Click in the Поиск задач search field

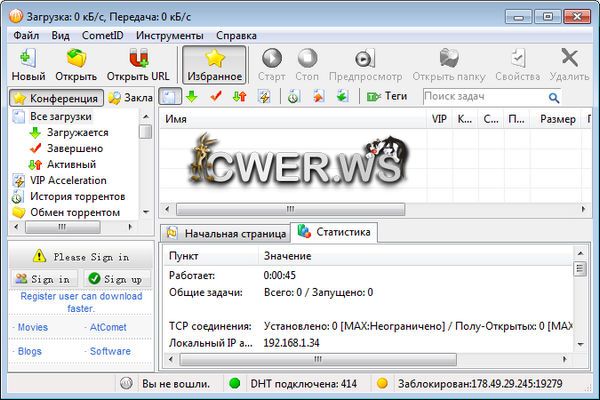(482, 97)
